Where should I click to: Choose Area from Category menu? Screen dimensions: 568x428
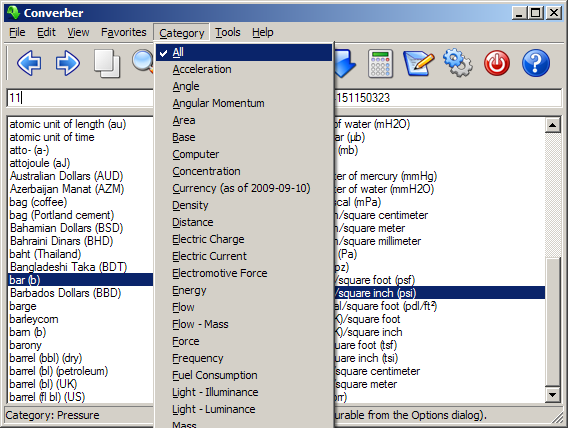point(244,120)
